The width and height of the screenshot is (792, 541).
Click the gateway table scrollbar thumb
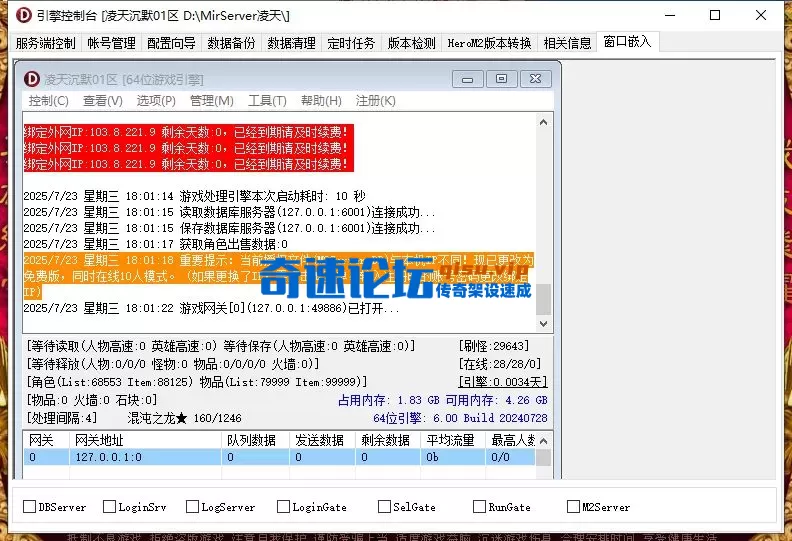tap(543, 457)
